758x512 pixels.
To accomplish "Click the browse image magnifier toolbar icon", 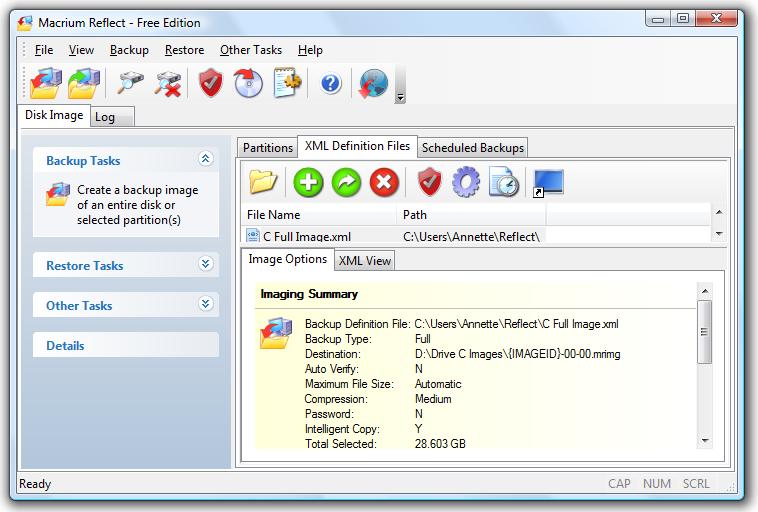I will click(130, 83).
